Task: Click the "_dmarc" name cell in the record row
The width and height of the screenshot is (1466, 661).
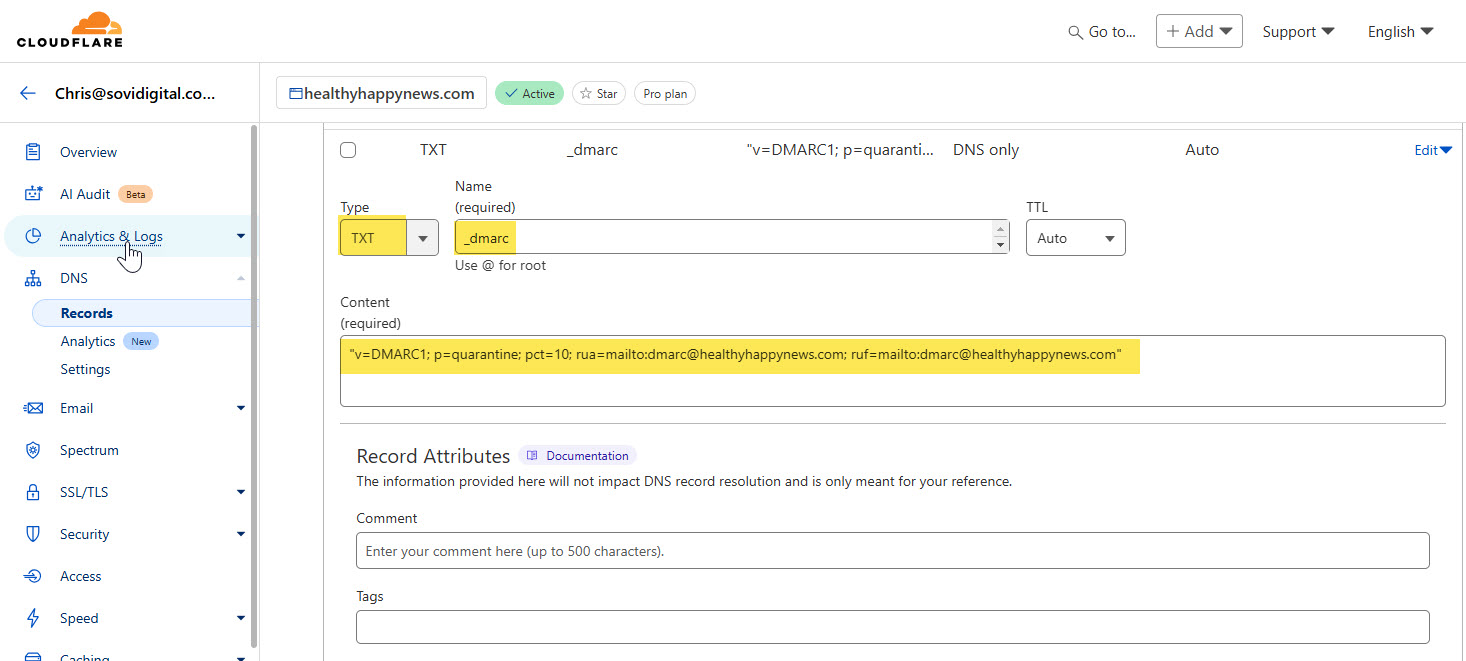Action: click(592, 150)
